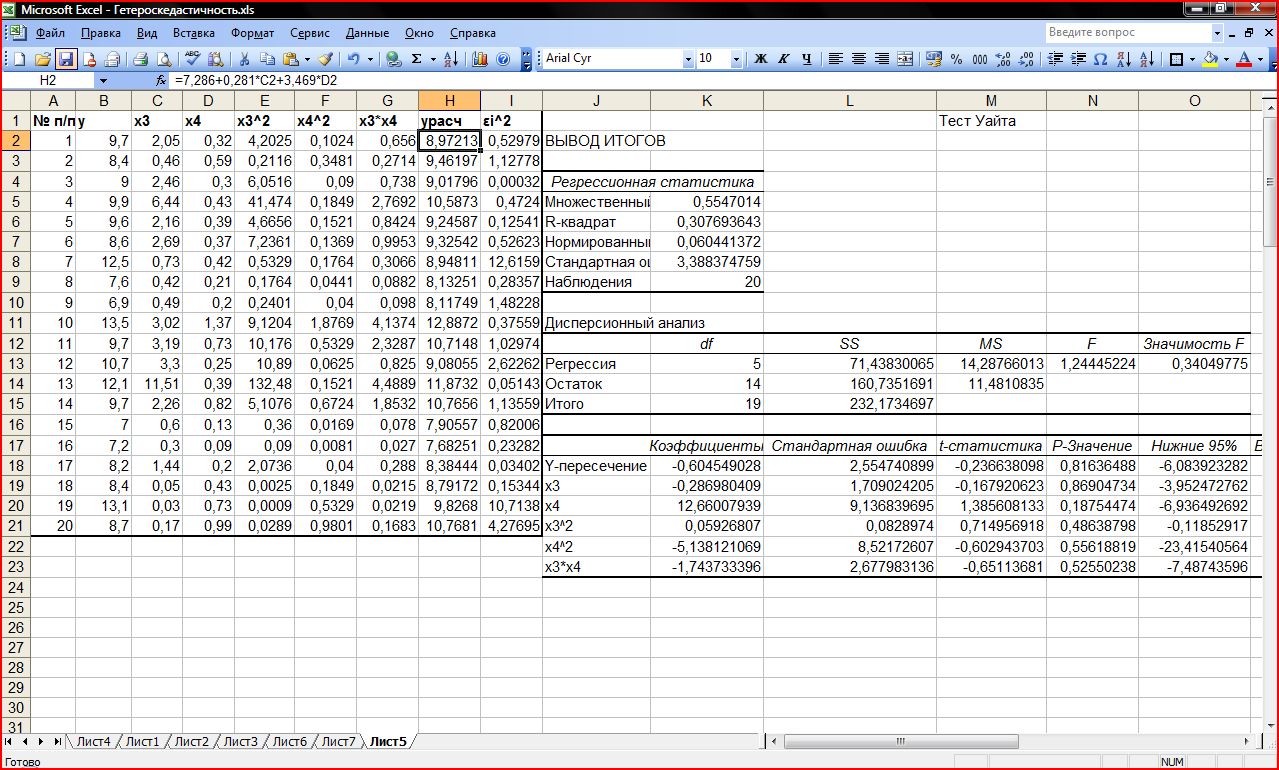Open the Borders dropdown arrow

pos(1192,59)
